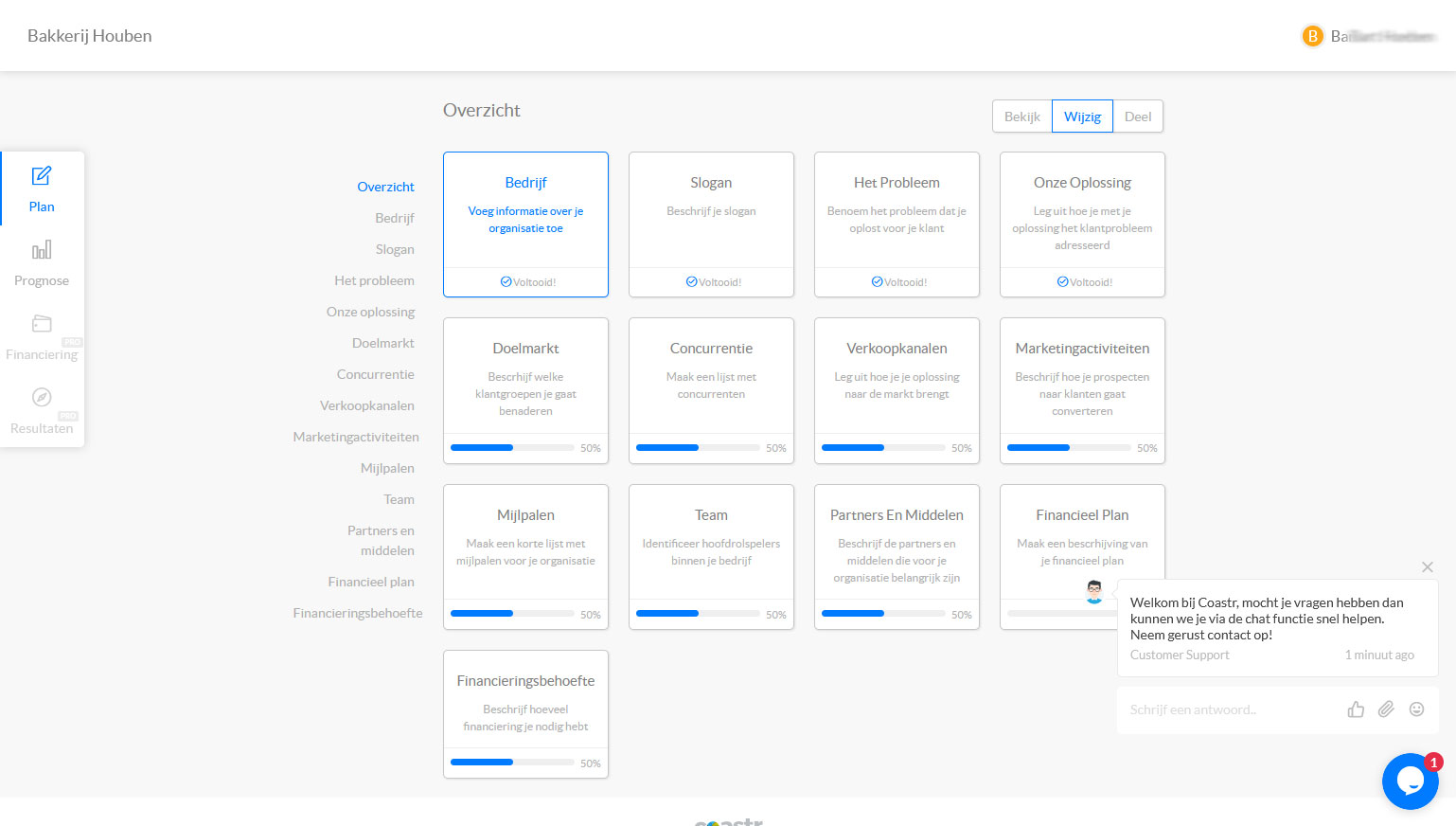Screen dimensions: 1456x826
Task: Go to Bedrijf in the section list
Action: tap(395, 218)
